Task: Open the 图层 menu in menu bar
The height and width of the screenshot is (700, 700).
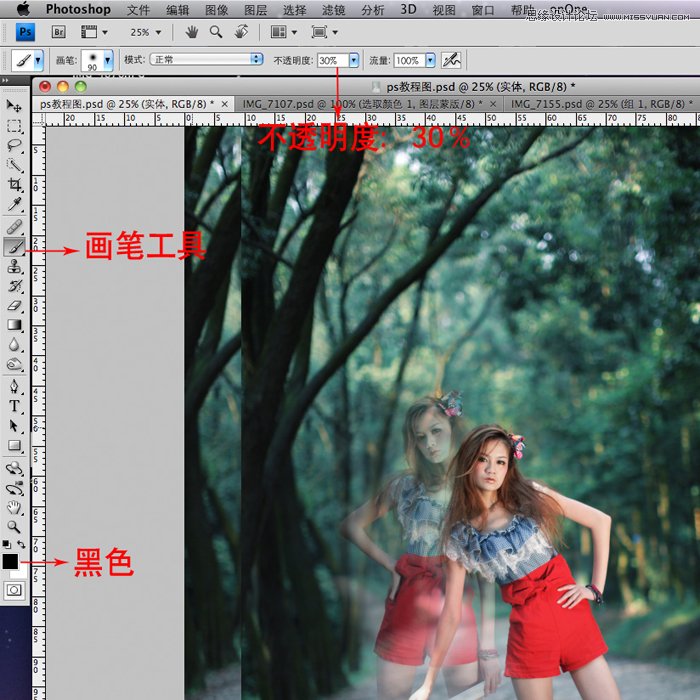Action: coord(255,10)
